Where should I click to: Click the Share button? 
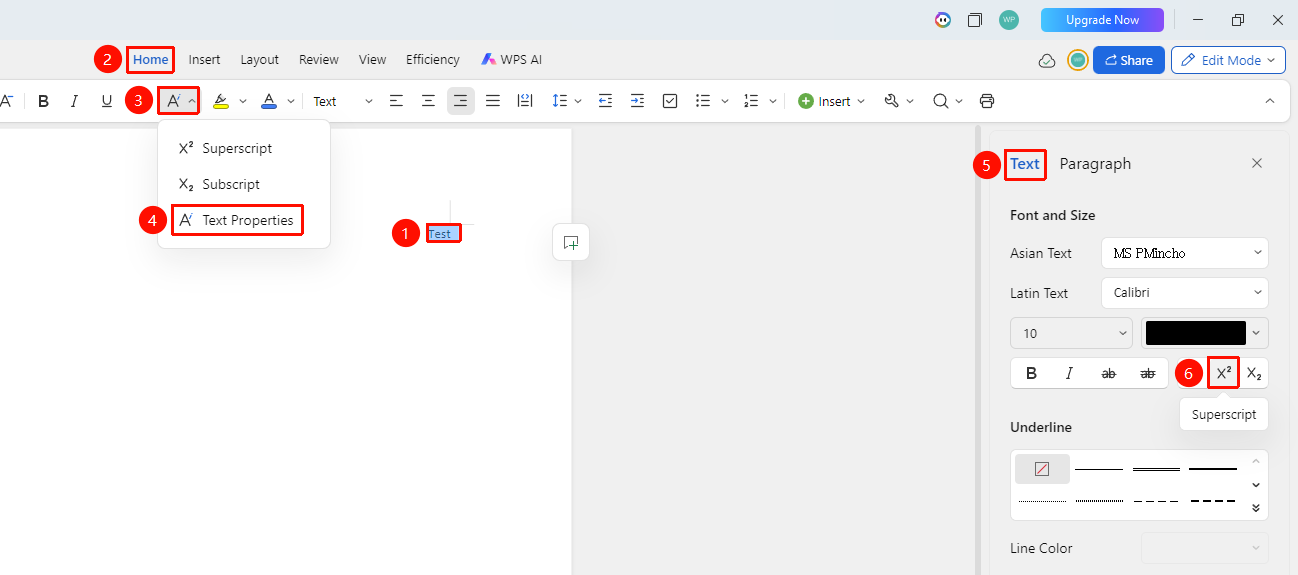(x=1128, y=60)
